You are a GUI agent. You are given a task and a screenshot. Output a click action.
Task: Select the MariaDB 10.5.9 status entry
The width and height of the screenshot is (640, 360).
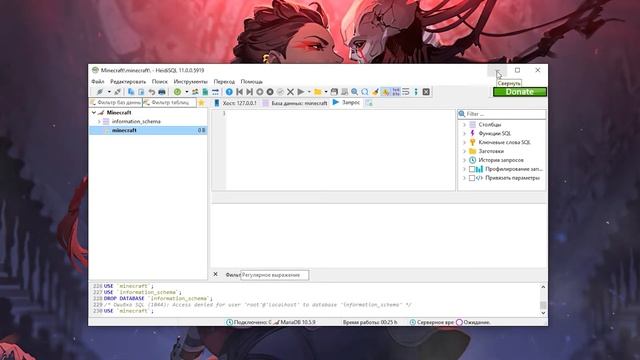(x=294, y=322)
